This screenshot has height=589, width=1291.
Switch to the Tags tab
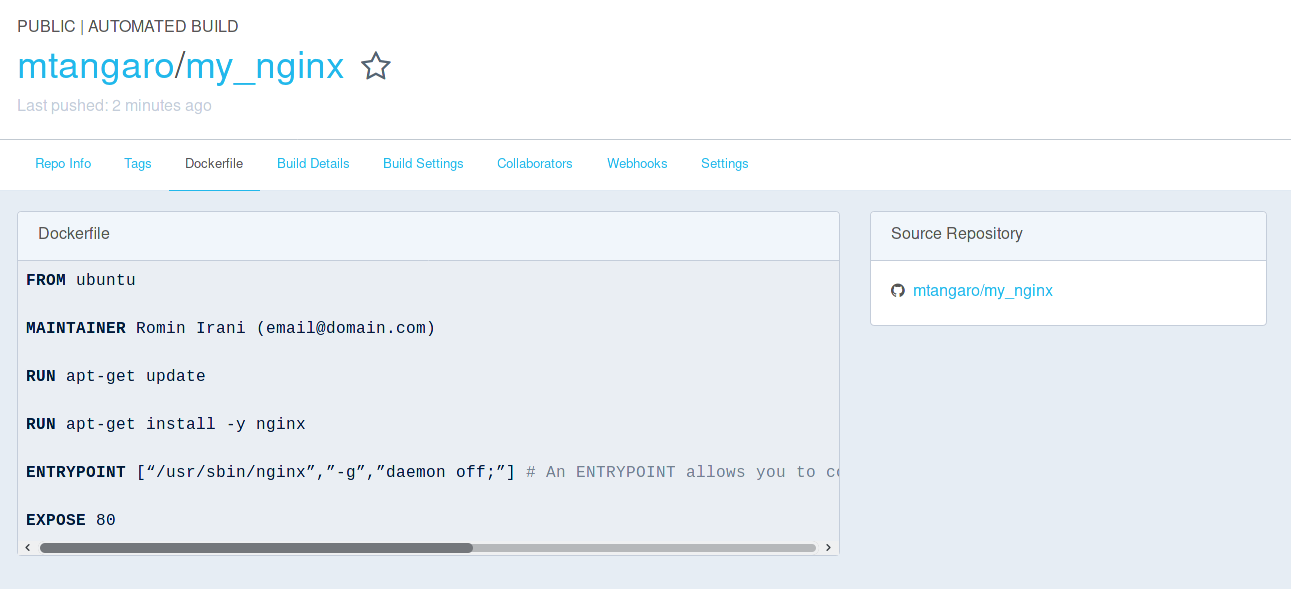138,163
